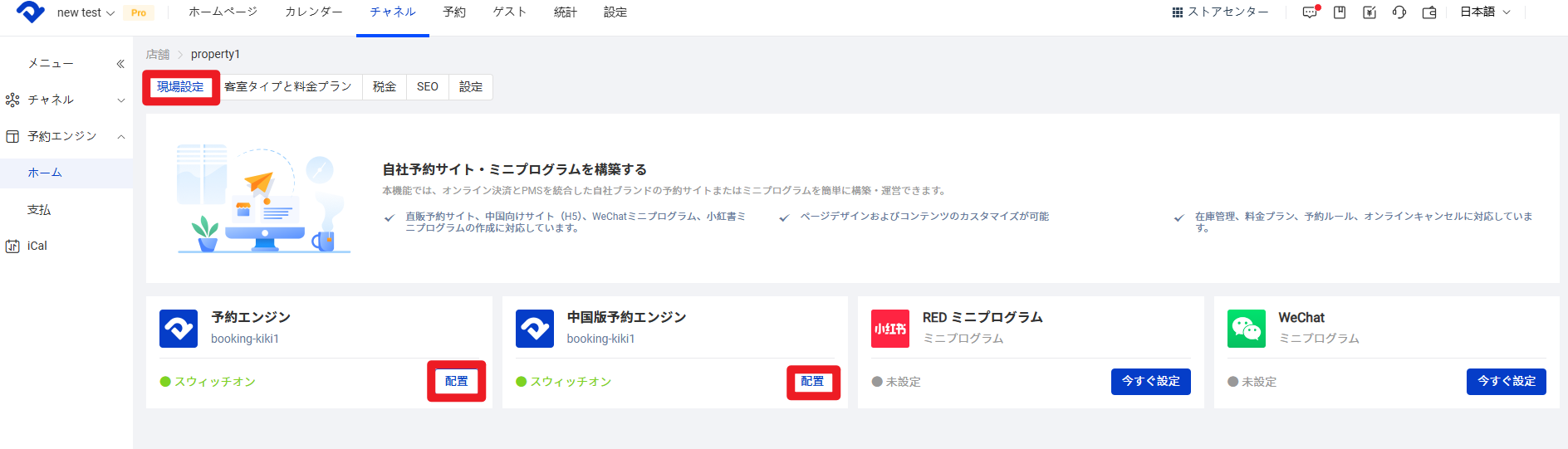1568x449 pixels.
Task: Click 未設定 status on WeChat card
Action: [1252, 382]
